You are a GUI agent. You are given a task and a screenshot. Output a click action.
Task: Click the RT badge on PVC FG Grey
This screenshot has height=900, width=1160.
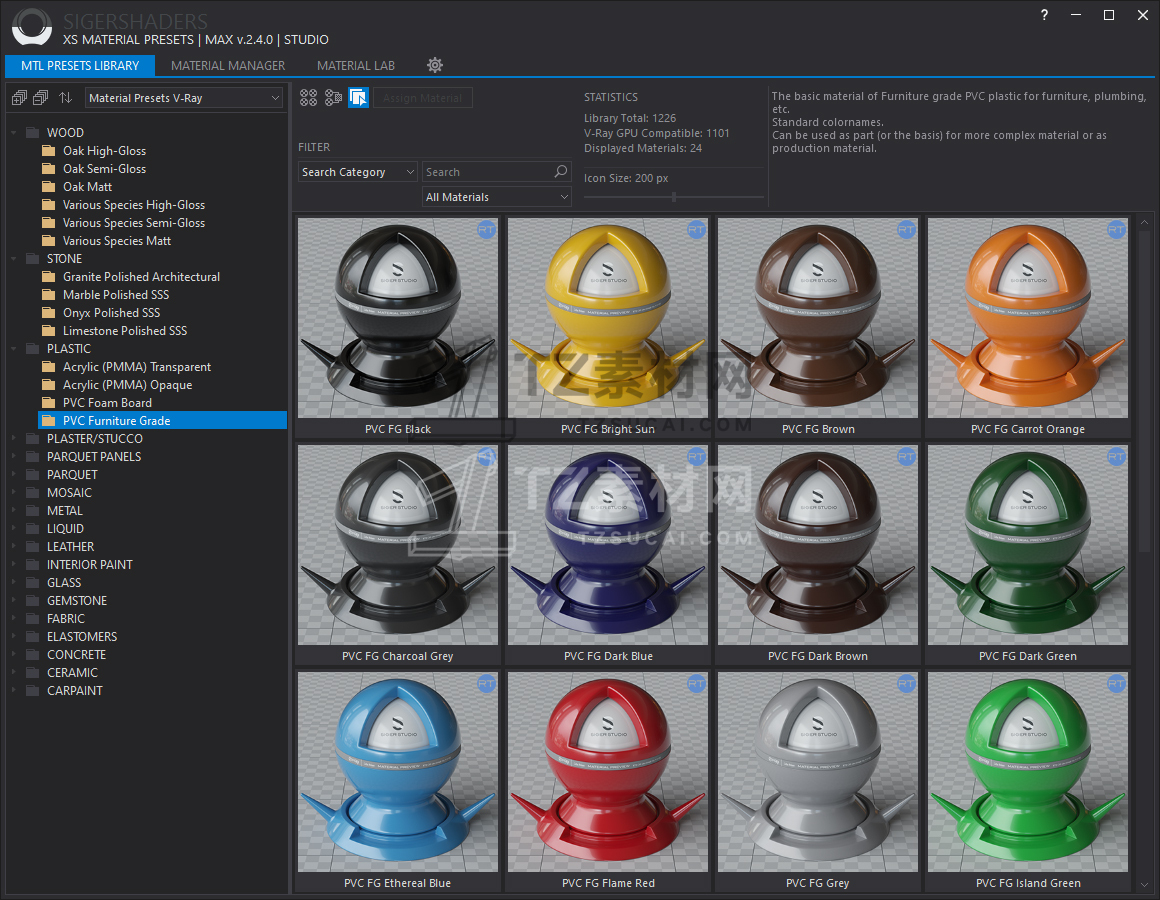point(906,684)
